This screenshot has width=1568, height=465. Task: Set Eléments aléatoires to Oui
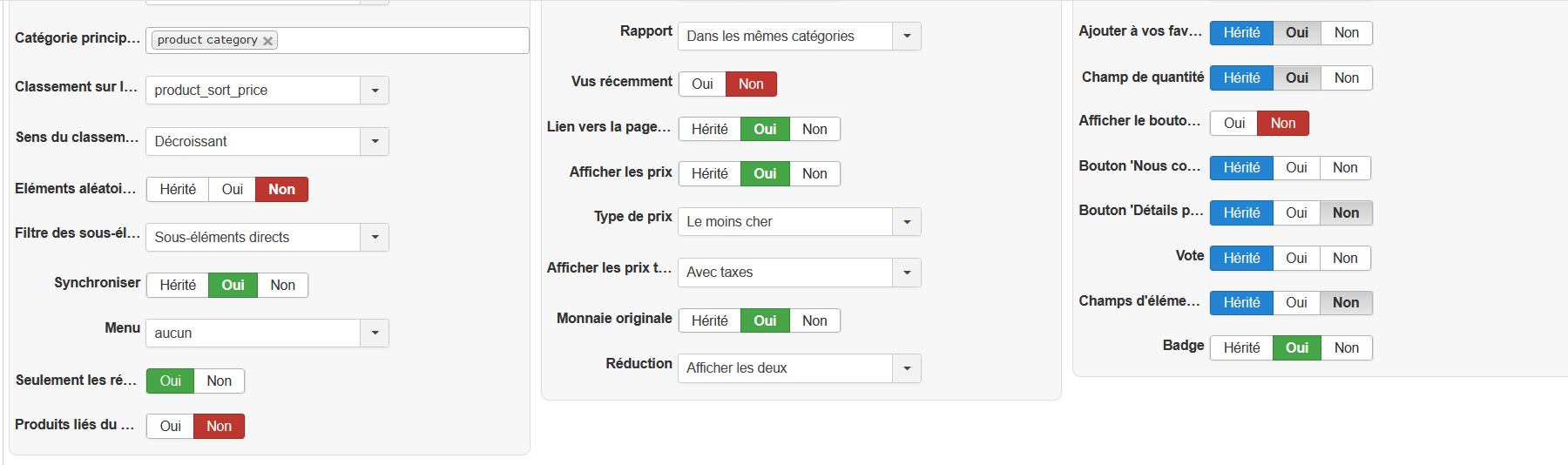(x=232, y=190)
